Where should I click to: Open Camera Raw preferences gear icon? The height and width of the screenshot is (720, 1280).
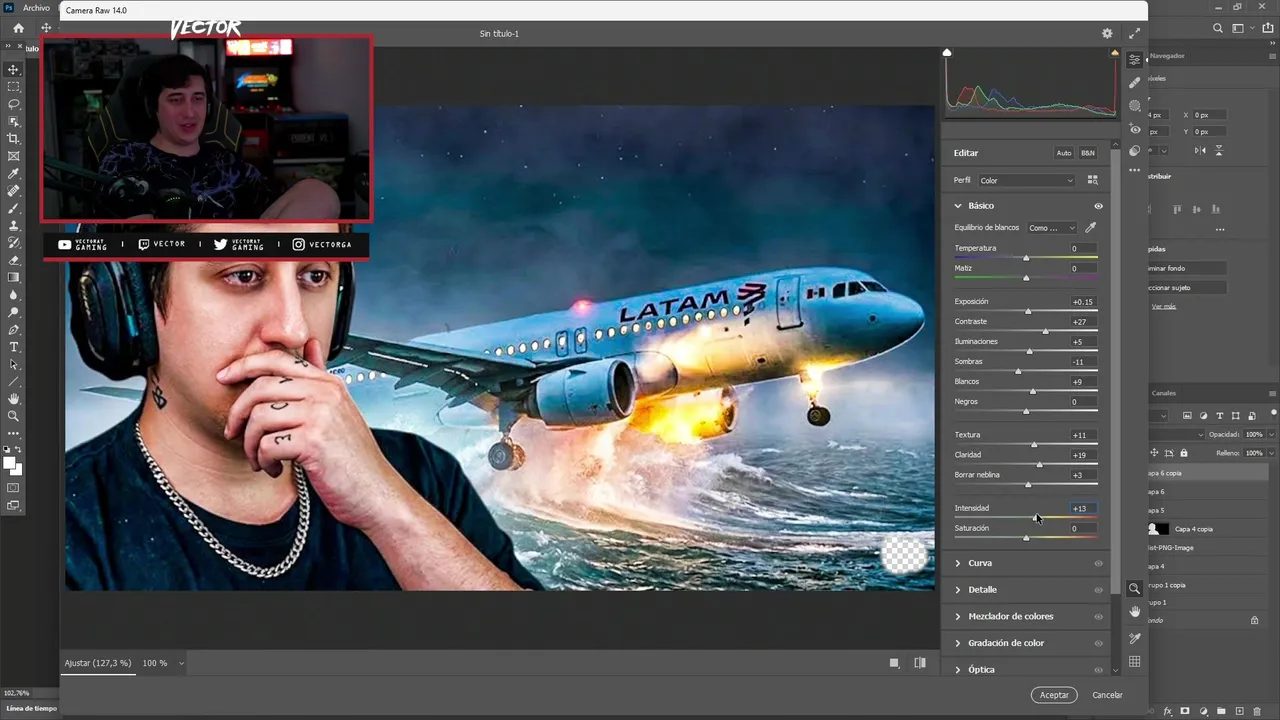tap(1107, 33)
